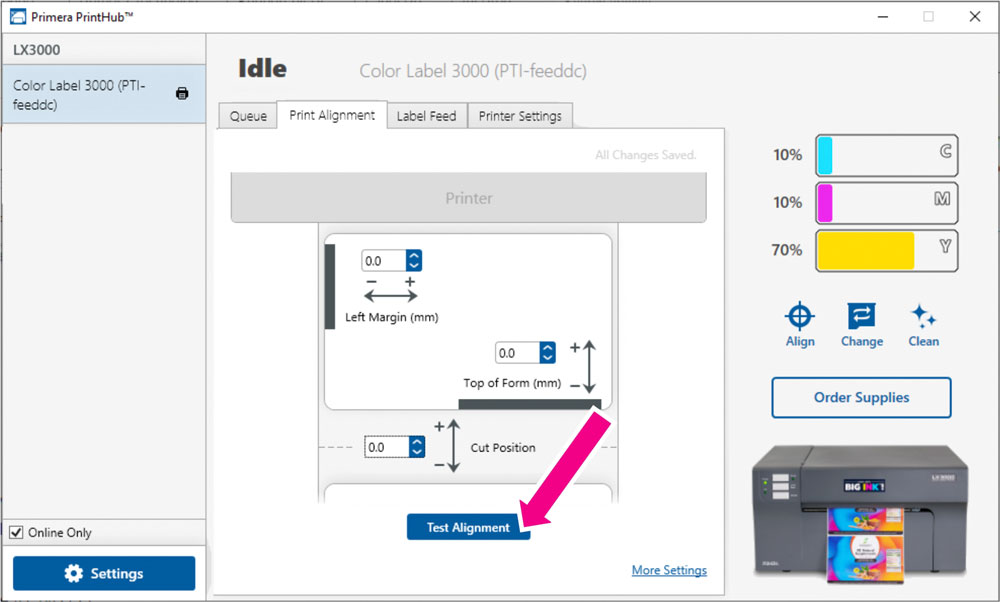Click the printer icon beside Color Label 3000
The height and width of the screenshot is (602, 1000).
click(x=182, y=94)
